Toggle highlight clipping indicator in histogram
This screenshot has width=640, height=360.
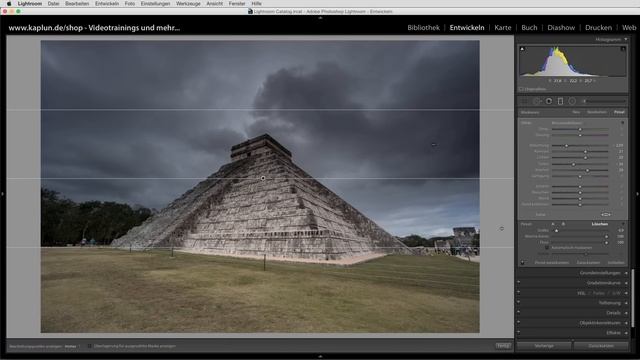[623, 49]
